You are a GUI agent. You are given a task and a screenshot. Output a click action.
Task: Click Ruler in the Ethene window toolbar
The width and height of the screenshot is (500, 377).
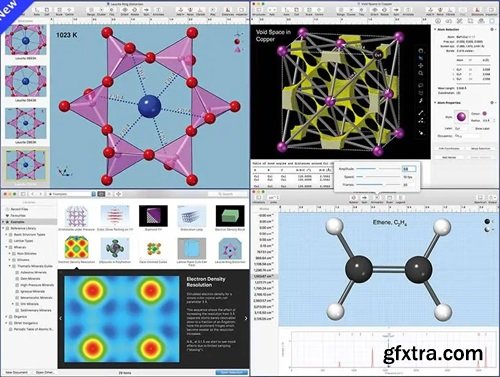click(389, 199)
